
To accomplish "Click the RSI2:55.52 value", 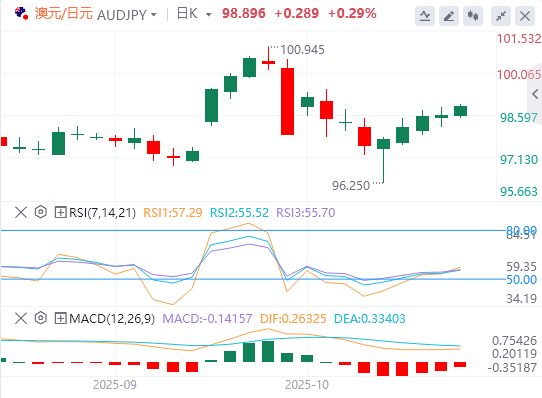I will pos(240,213).
